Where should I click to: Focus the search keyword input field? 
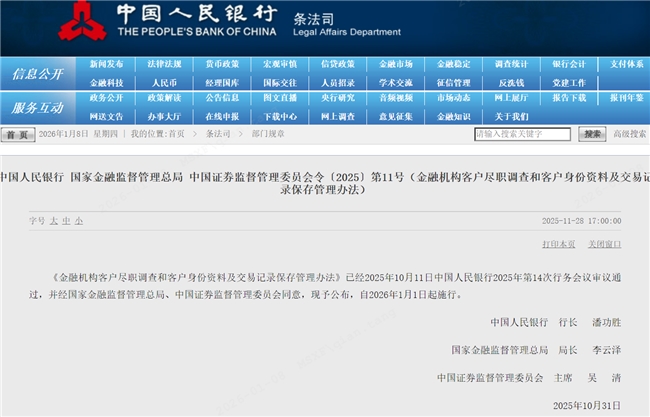point(522,134)
